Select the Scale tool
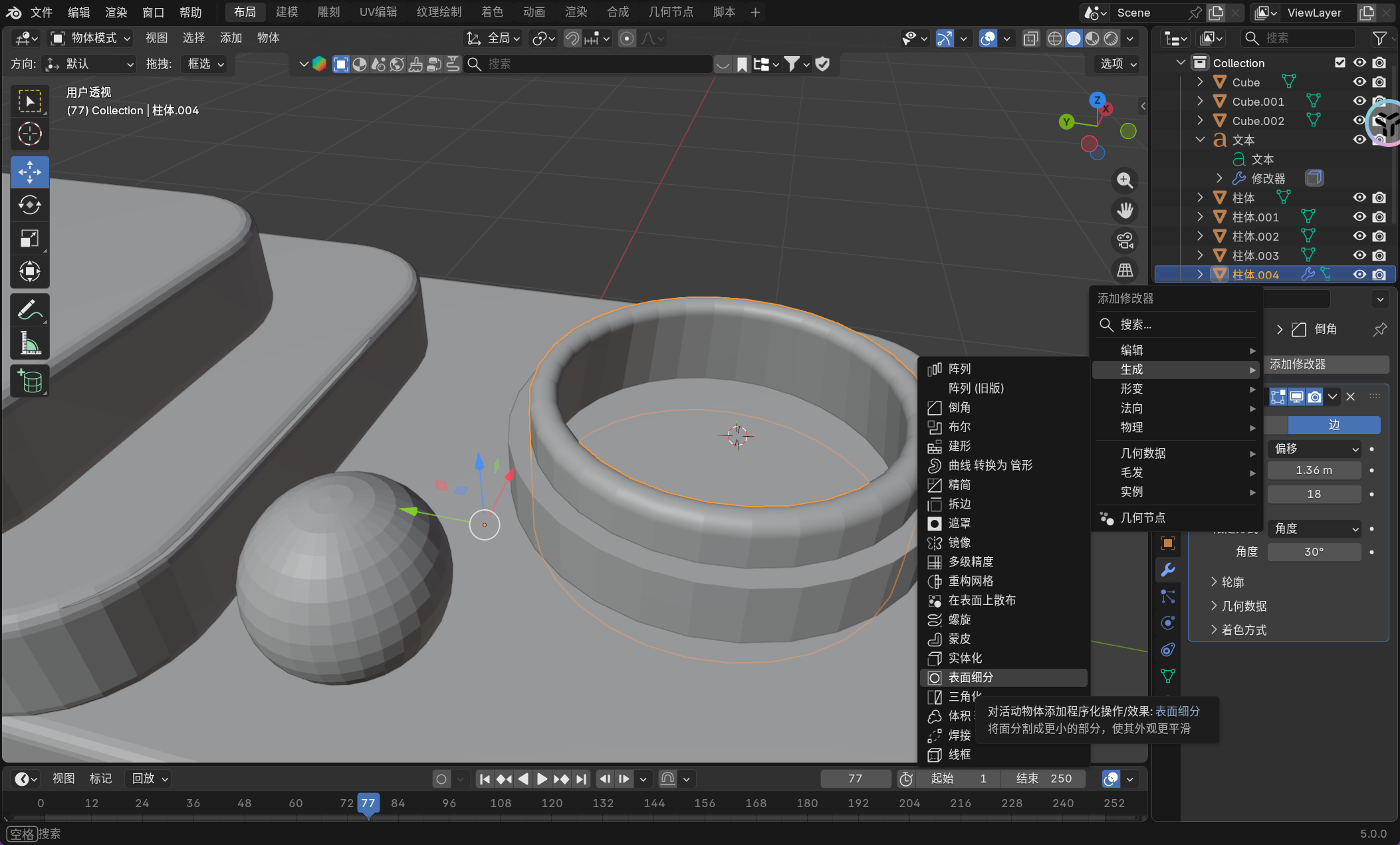Viewport: 1400px width, 845px height. click(30, 238)
